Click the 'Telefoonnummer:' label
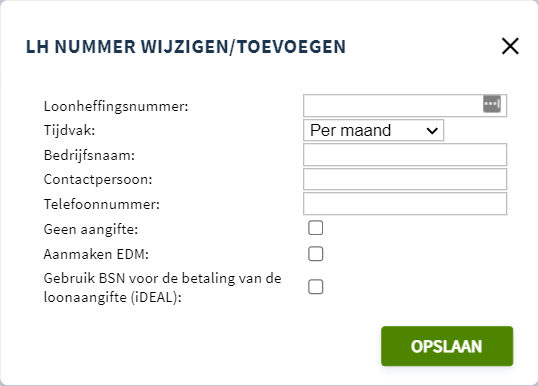Viewport: 538px width, 386px height. pyautogui.click(x=102, y=204)
